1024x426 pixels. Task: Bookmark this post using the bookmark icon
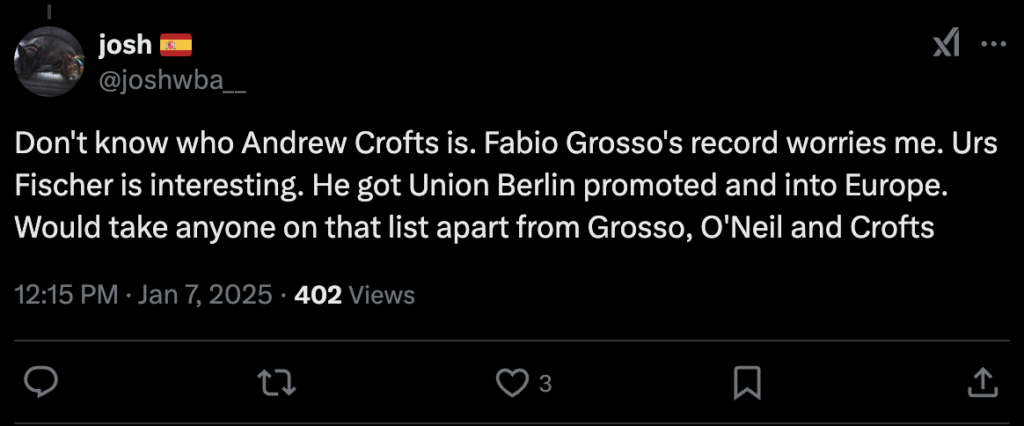click(747, 383)
